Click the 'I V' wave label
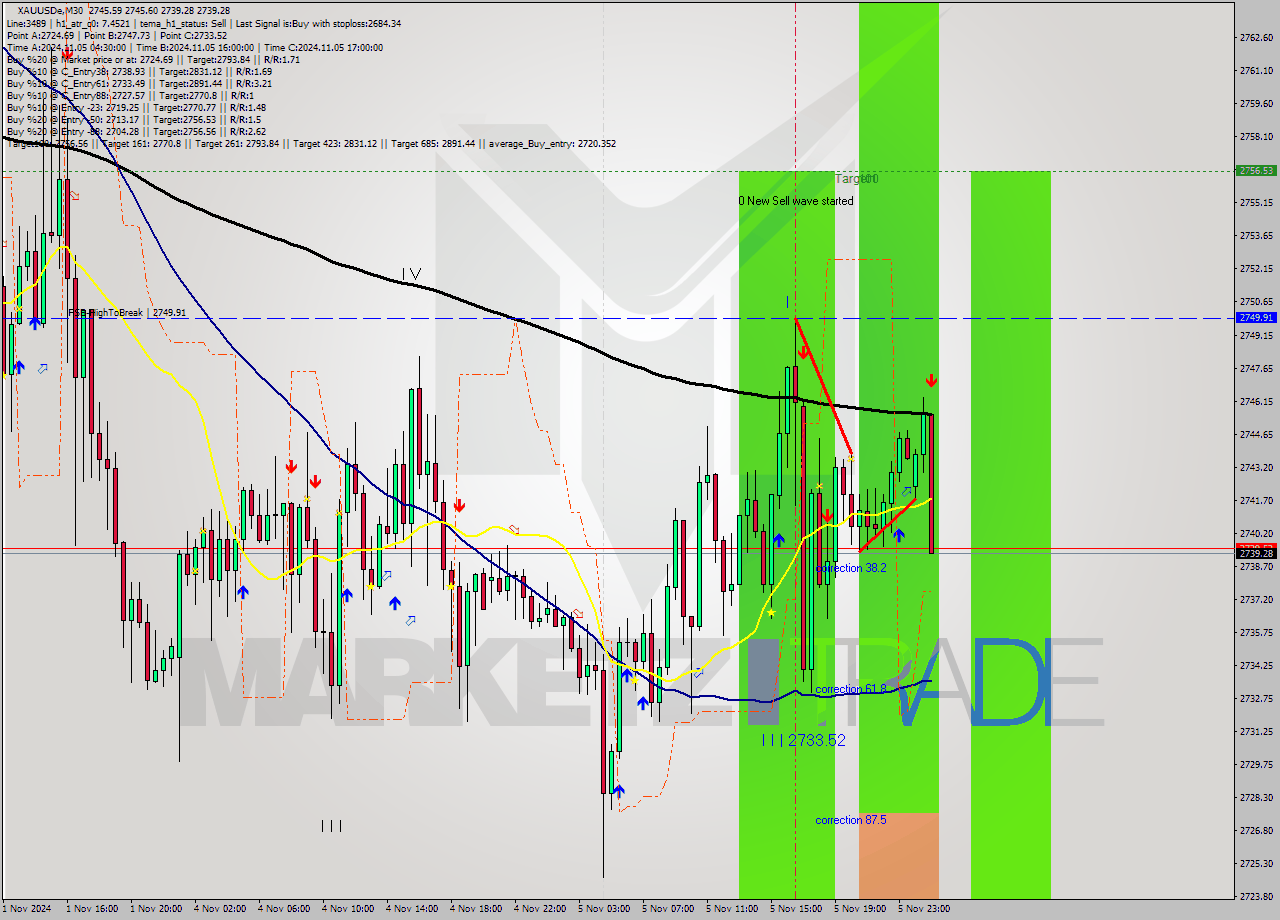 point(411,273)
